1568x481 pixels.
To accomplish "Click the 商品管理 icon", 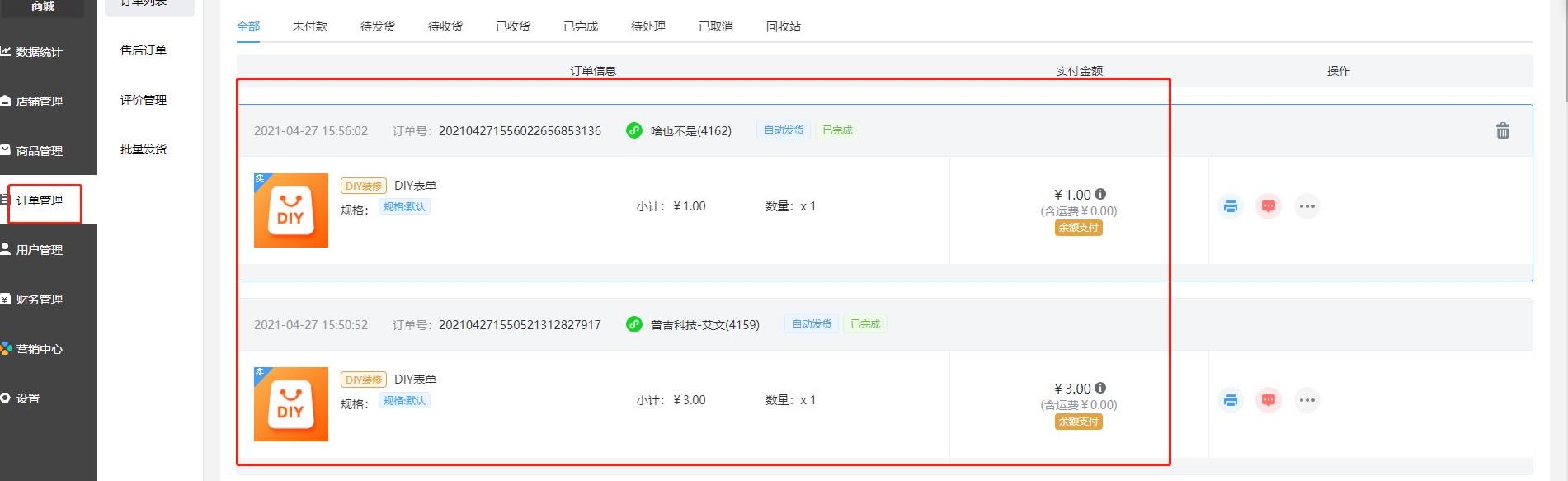I will [x=5, y=150].
